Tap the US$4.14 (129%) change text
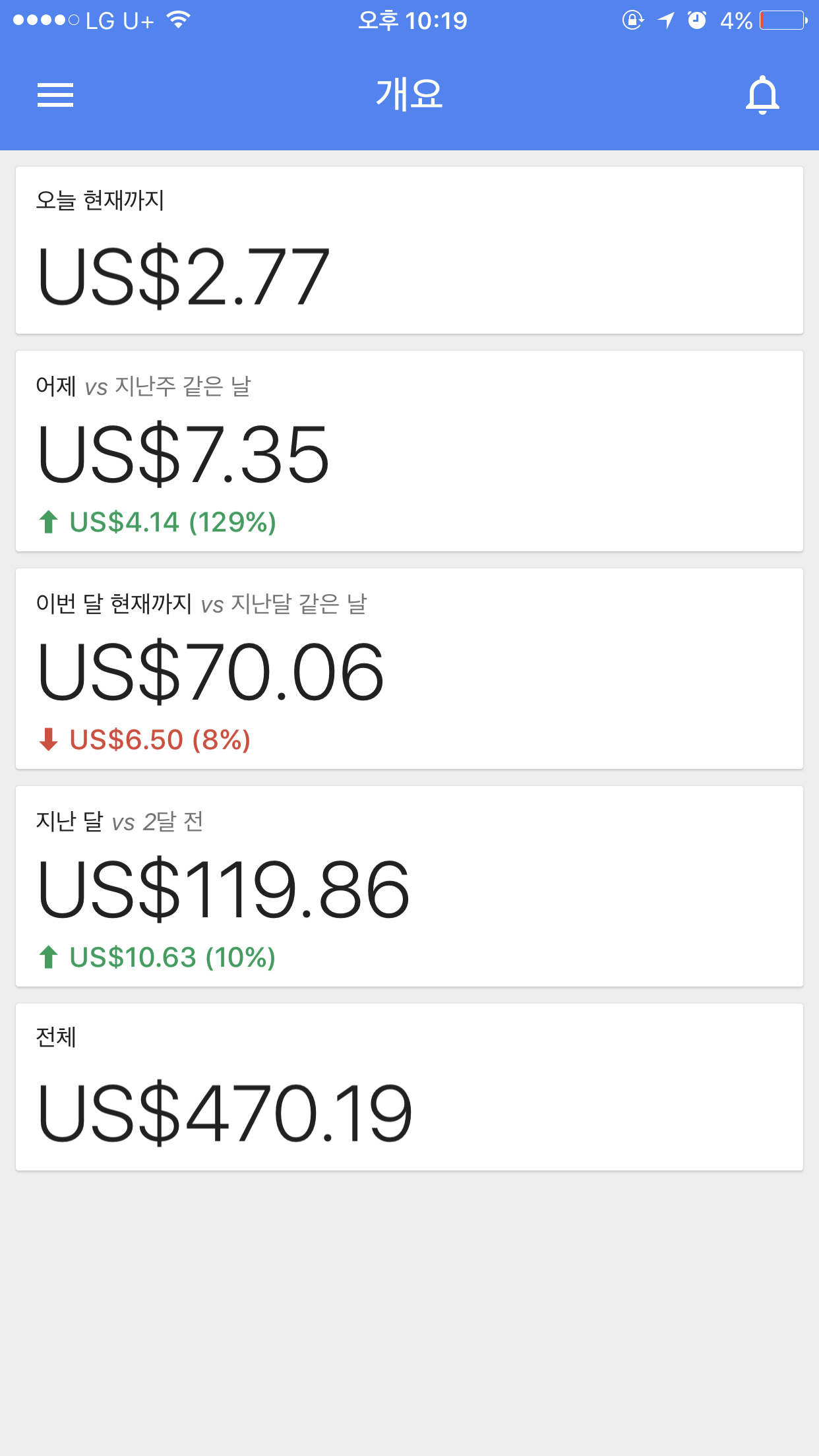 [173, 522]
